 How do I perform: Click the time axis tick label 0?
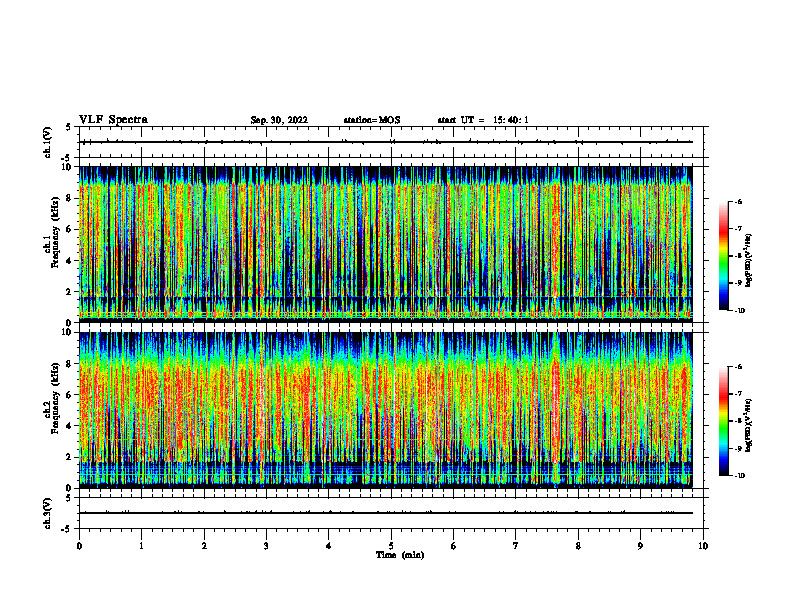coord(79,546)
